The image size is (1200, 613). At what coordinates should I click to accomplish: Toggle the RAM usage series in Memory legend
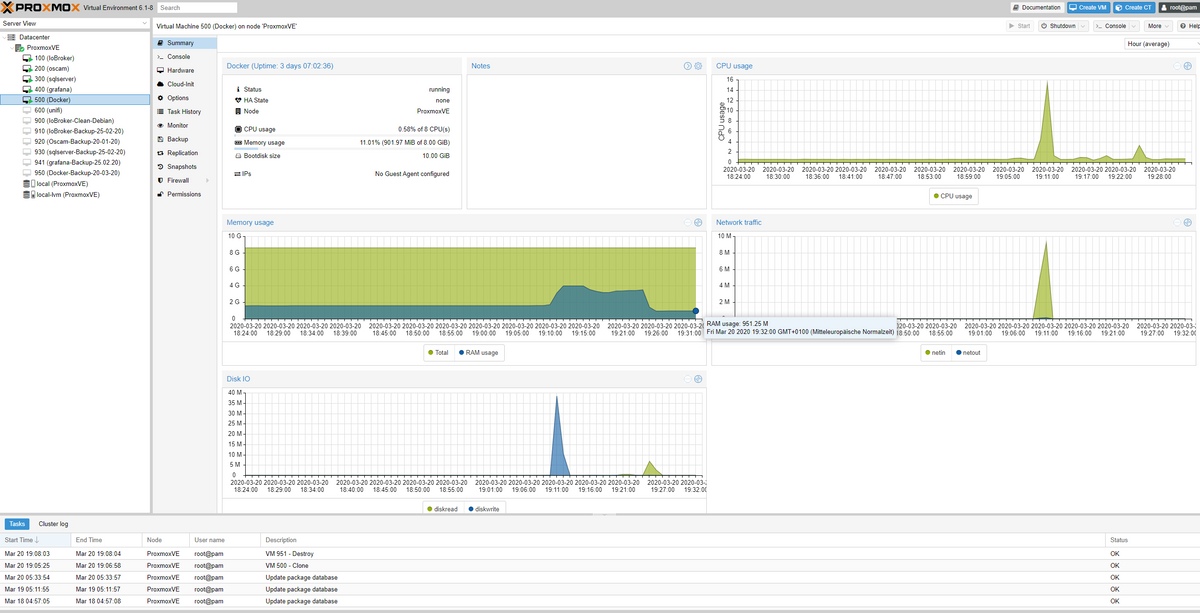point(479,352)
